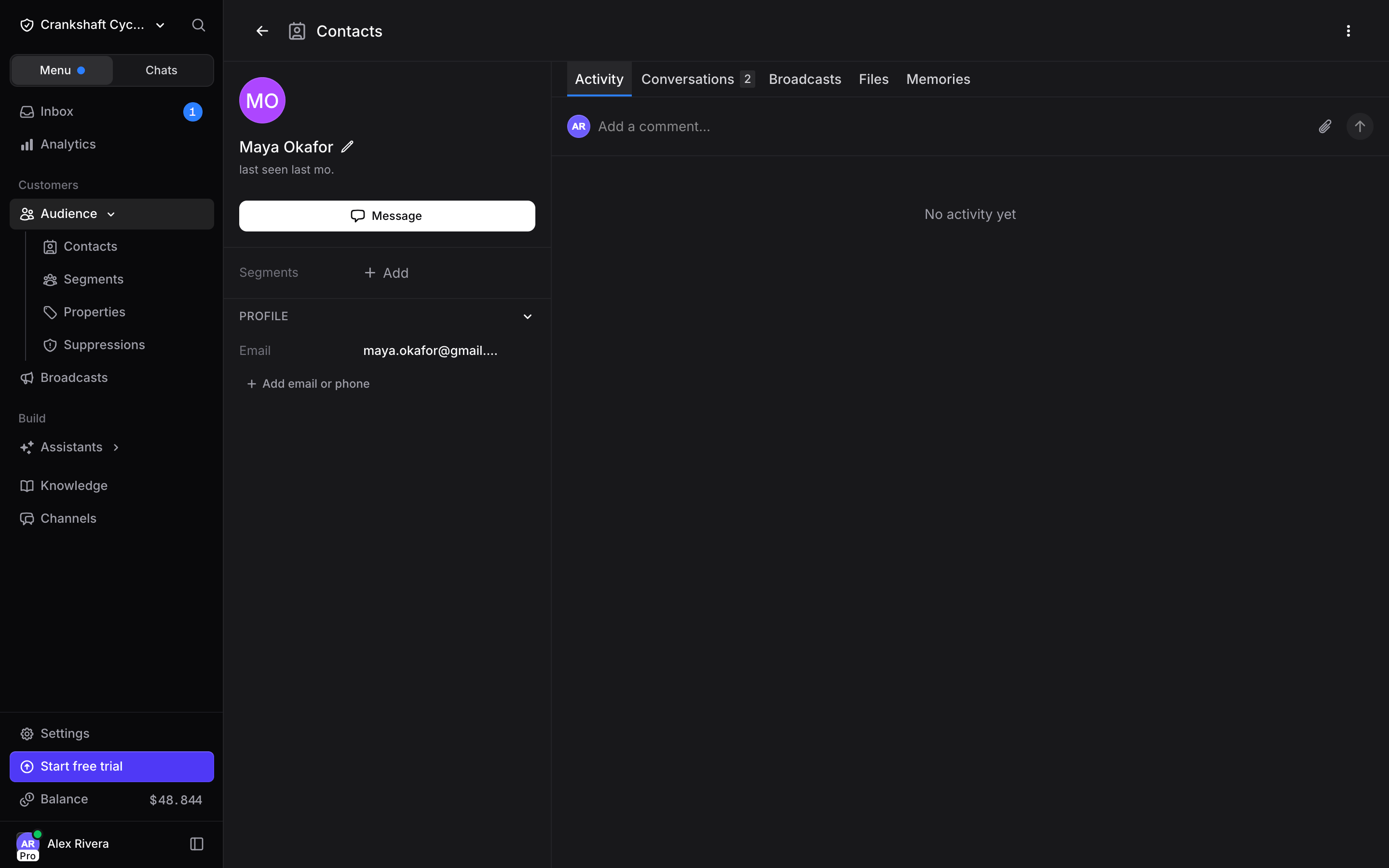Switch sidebar to Chats view

[161, 70]
